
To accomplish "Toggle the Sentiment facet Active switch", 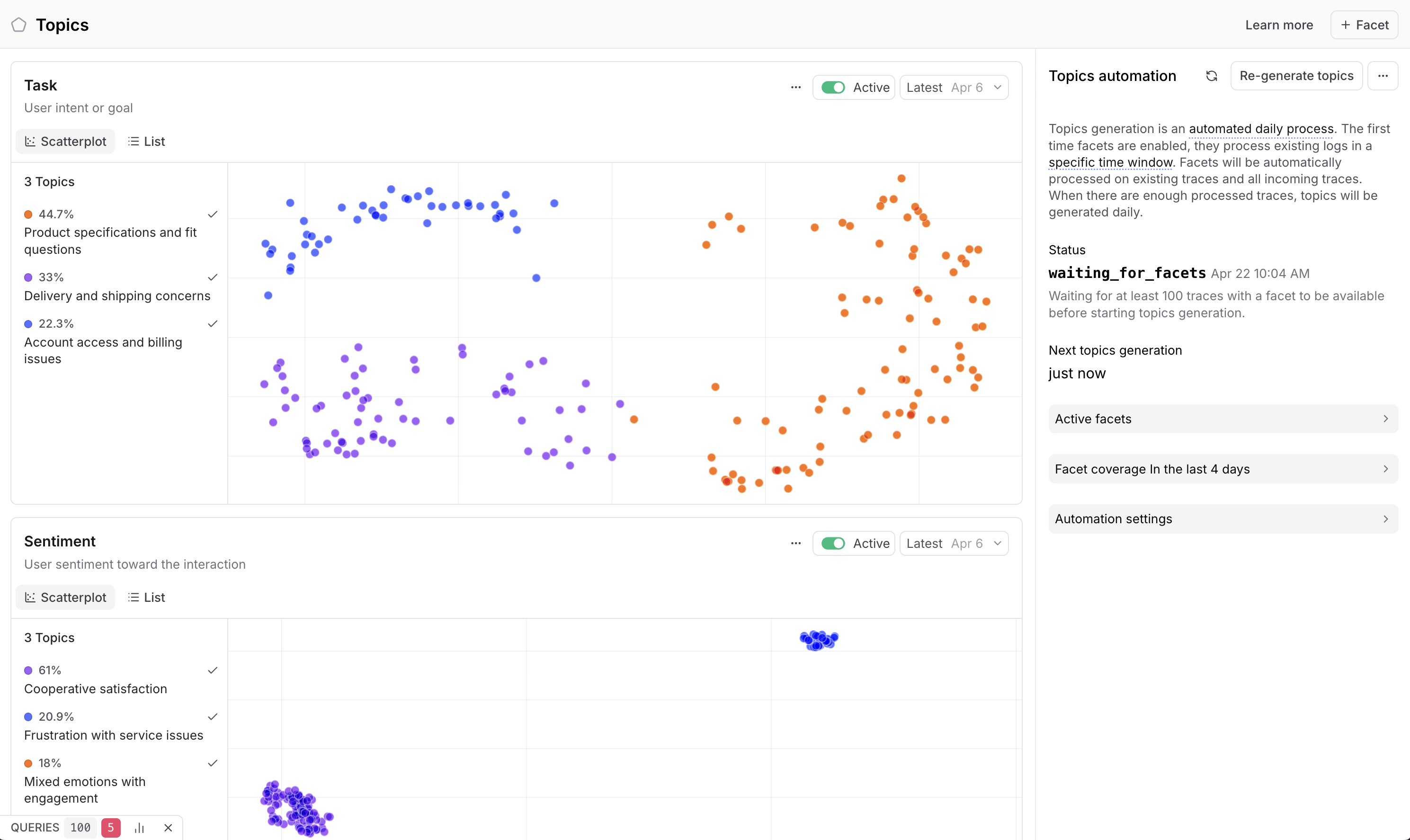I will point(833,544).
